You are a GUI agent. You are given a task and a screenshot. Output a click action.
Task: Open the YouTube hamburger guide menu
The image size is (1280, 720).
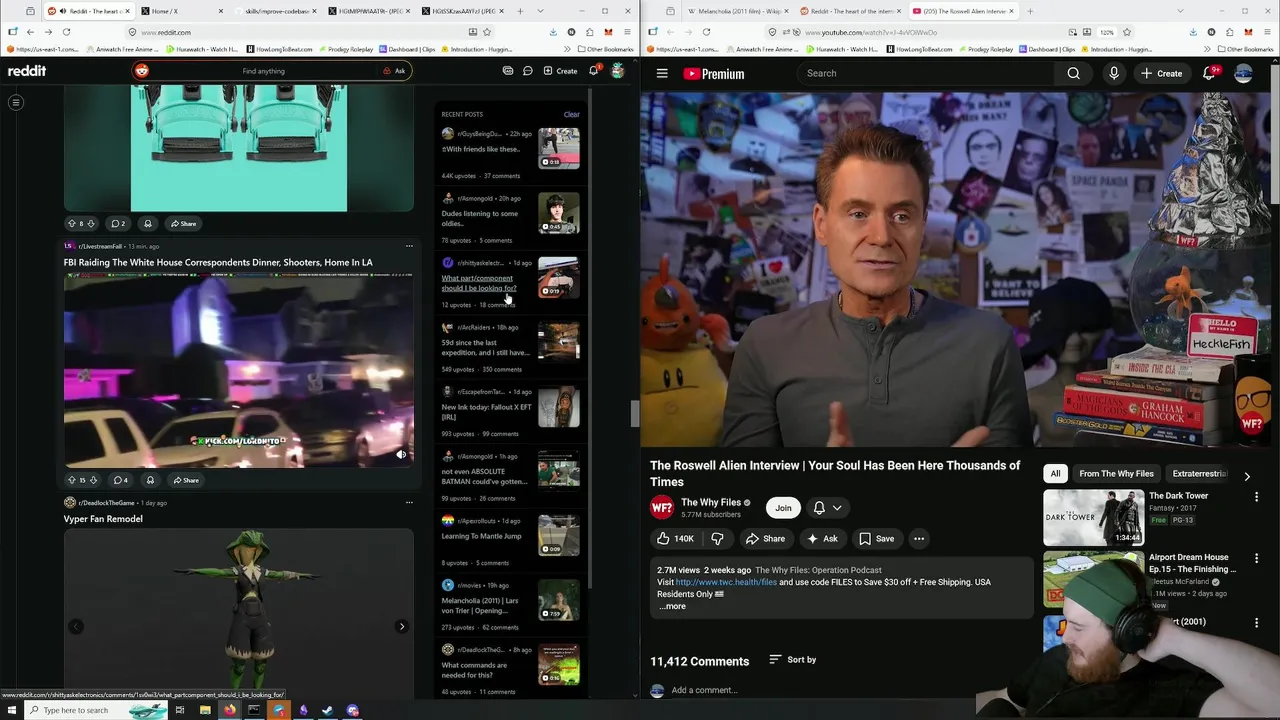662,73
